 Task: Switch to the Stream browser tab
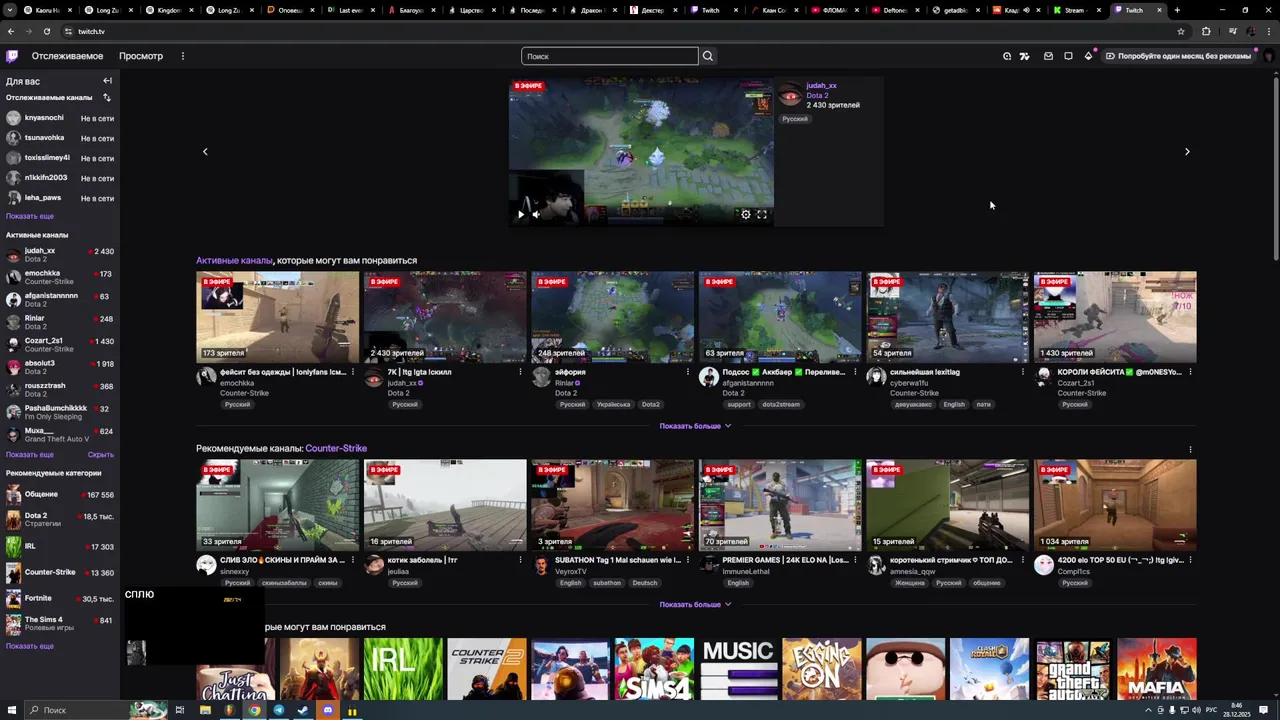tap(1074, 10)
